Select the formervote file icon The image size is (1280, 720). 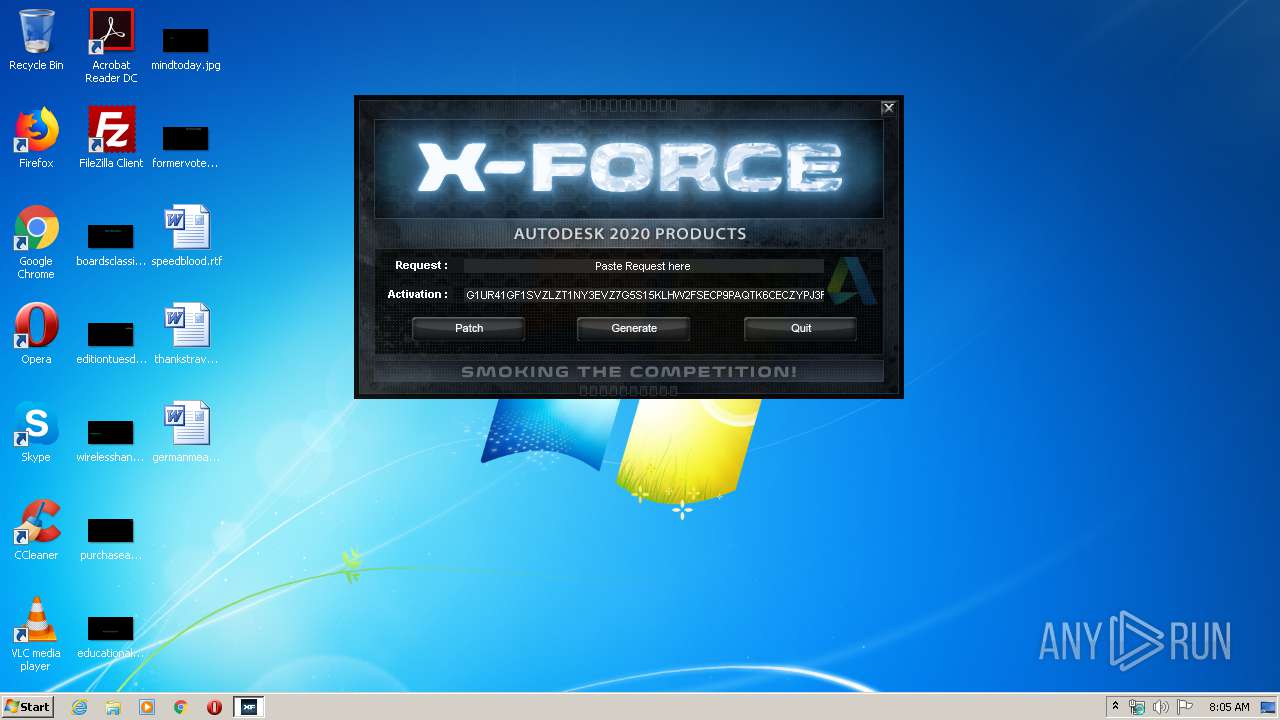click(186, 146)
